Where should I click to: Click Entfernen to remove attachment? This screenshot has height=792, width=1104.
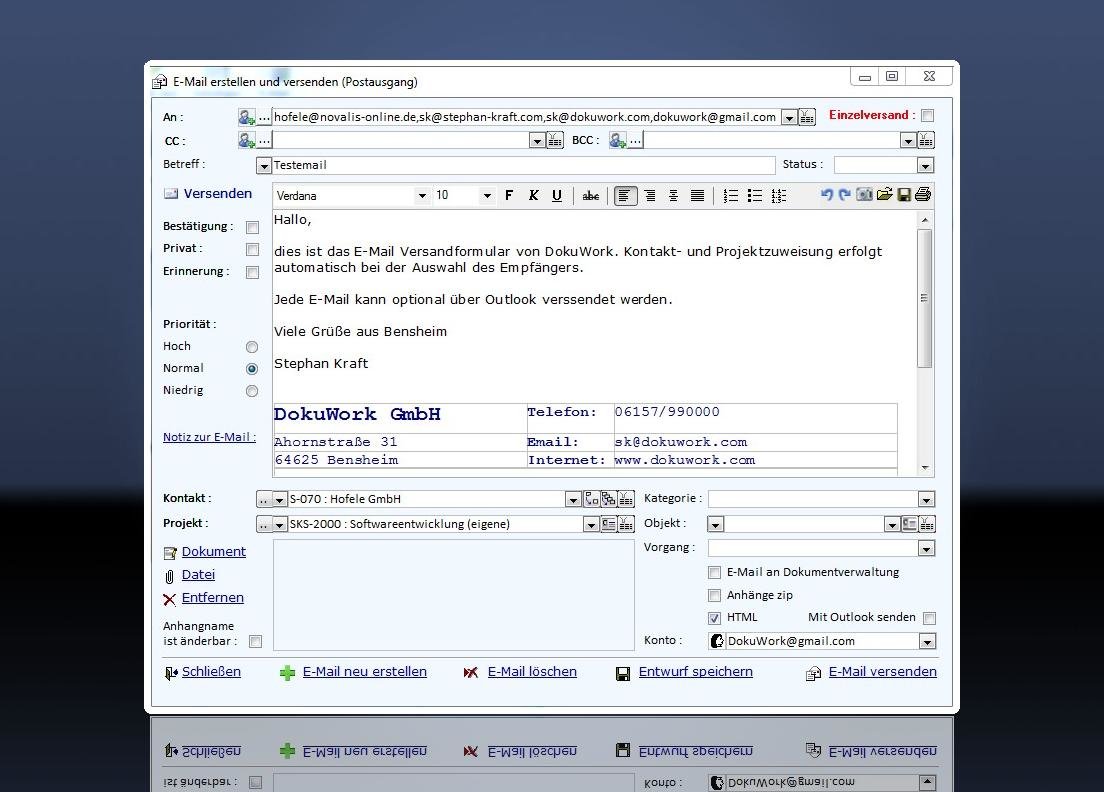tap(213, 598)
